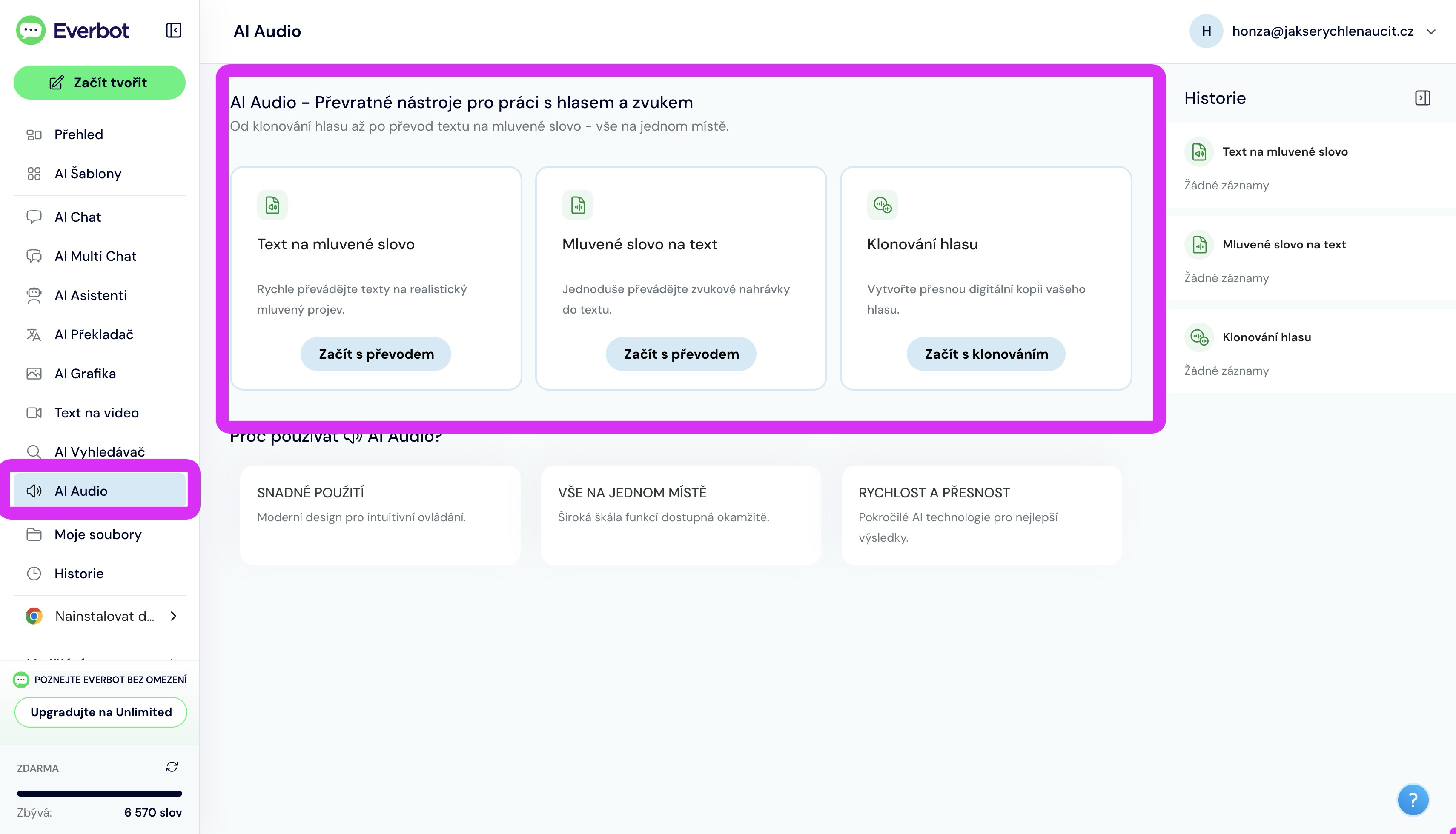
Task: Click the Text na mluvené slovo card icon
Action: [272, 205]
